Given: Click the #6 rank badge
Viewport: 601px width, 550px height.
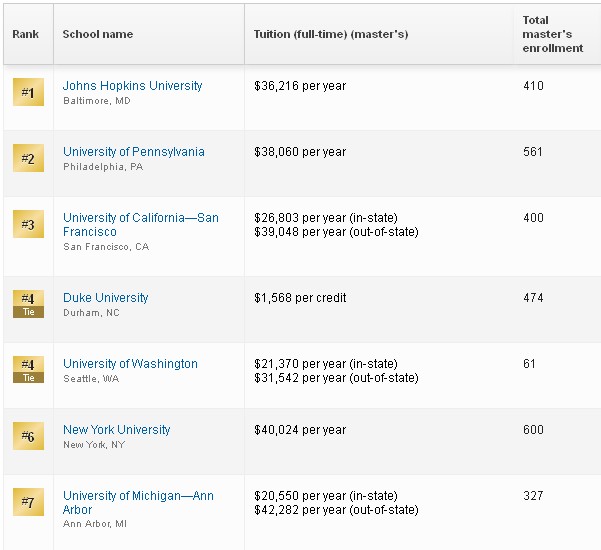Looking at the screenshot, I should (x=28, y=436).
